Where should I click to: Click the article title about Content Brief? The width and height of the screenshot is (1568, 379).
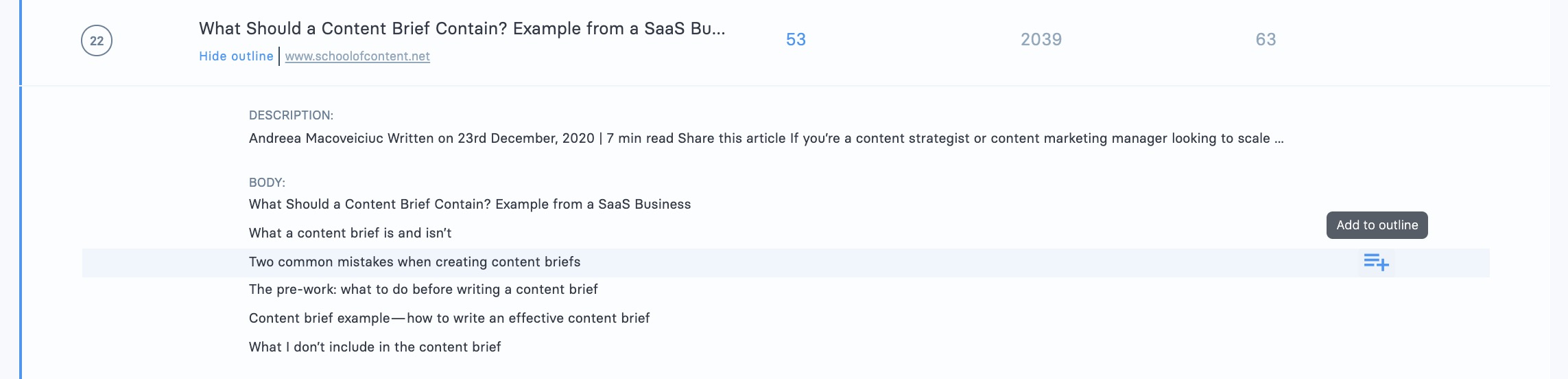pos(462,29)
